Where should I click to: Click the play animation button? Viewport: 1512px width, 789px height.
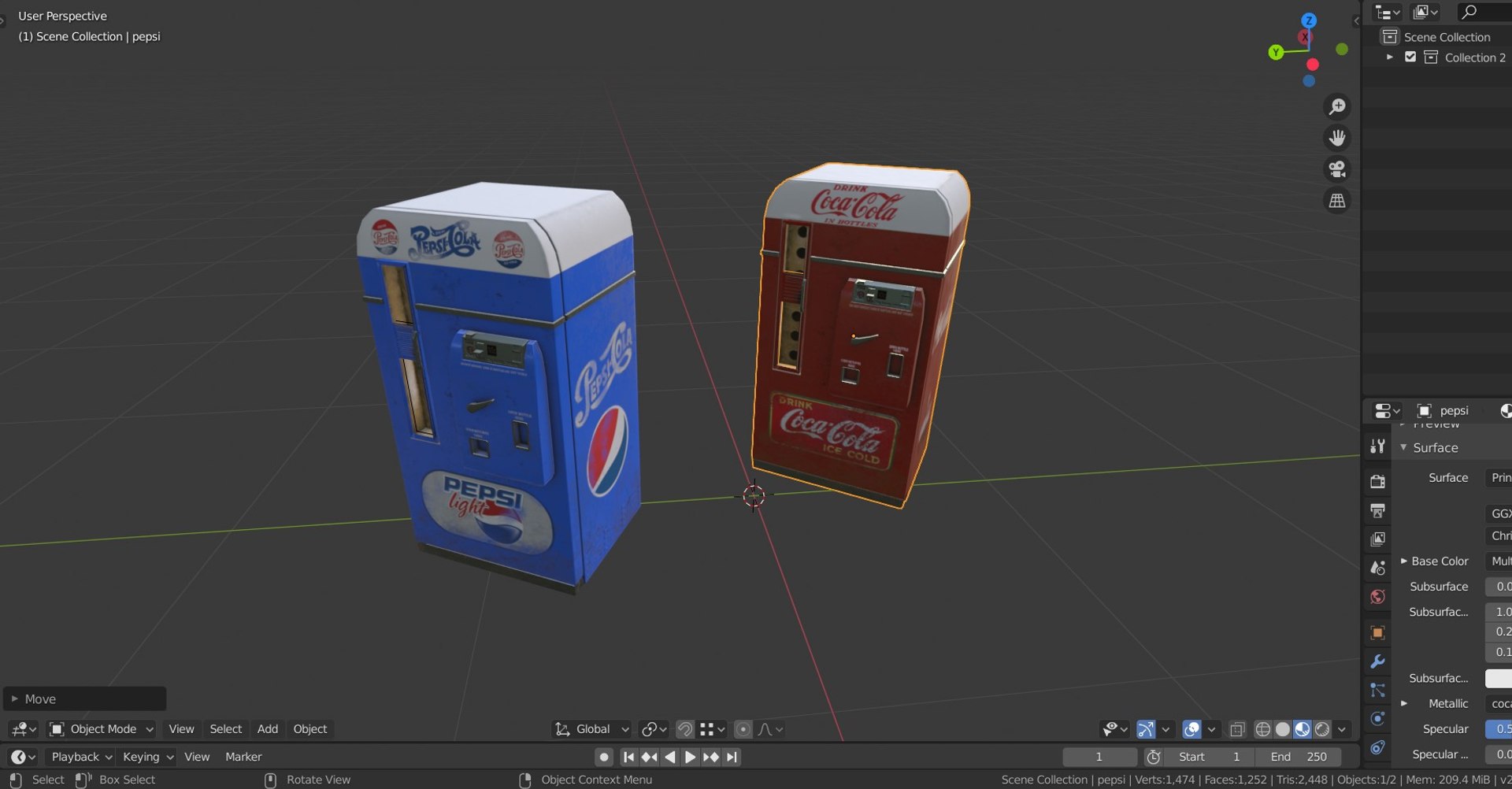(690, 757)
